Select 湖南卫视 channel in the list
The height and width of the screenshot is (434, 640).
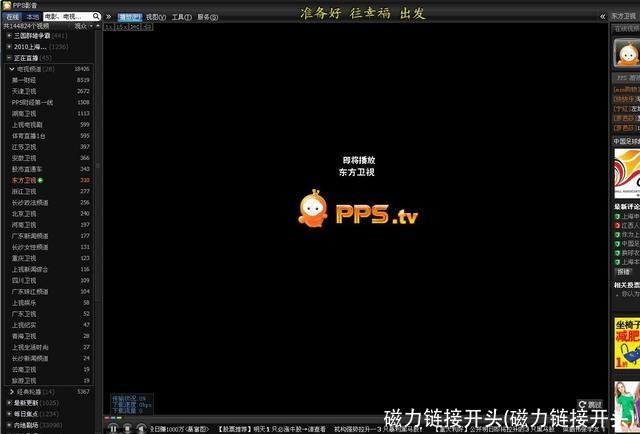click(x=26, y=113)
